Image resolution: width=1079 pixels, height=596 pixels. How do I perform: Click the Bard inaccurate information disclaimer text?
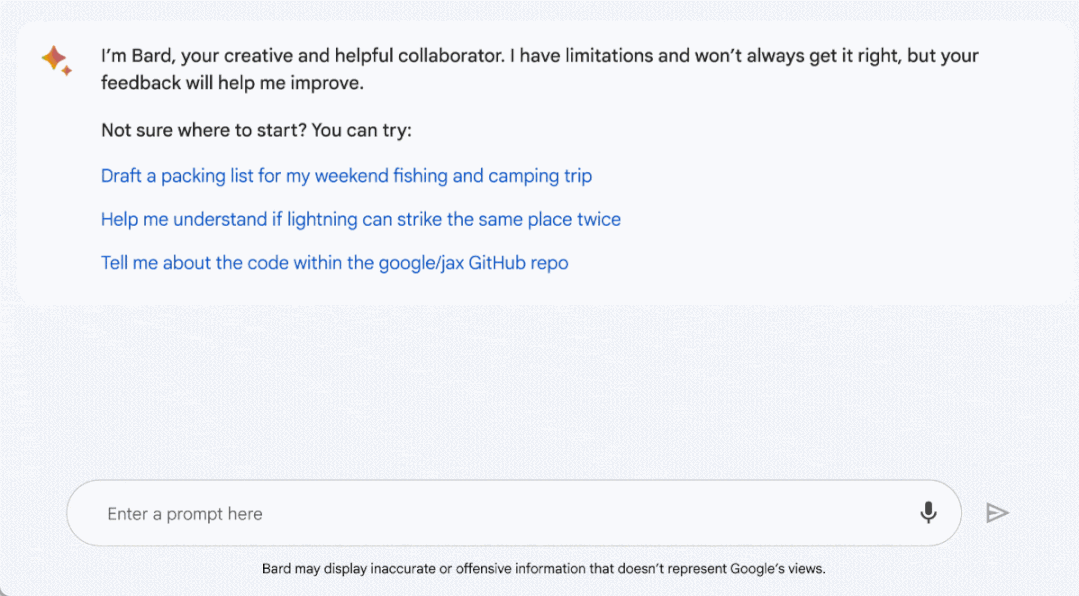click(543, 569)
